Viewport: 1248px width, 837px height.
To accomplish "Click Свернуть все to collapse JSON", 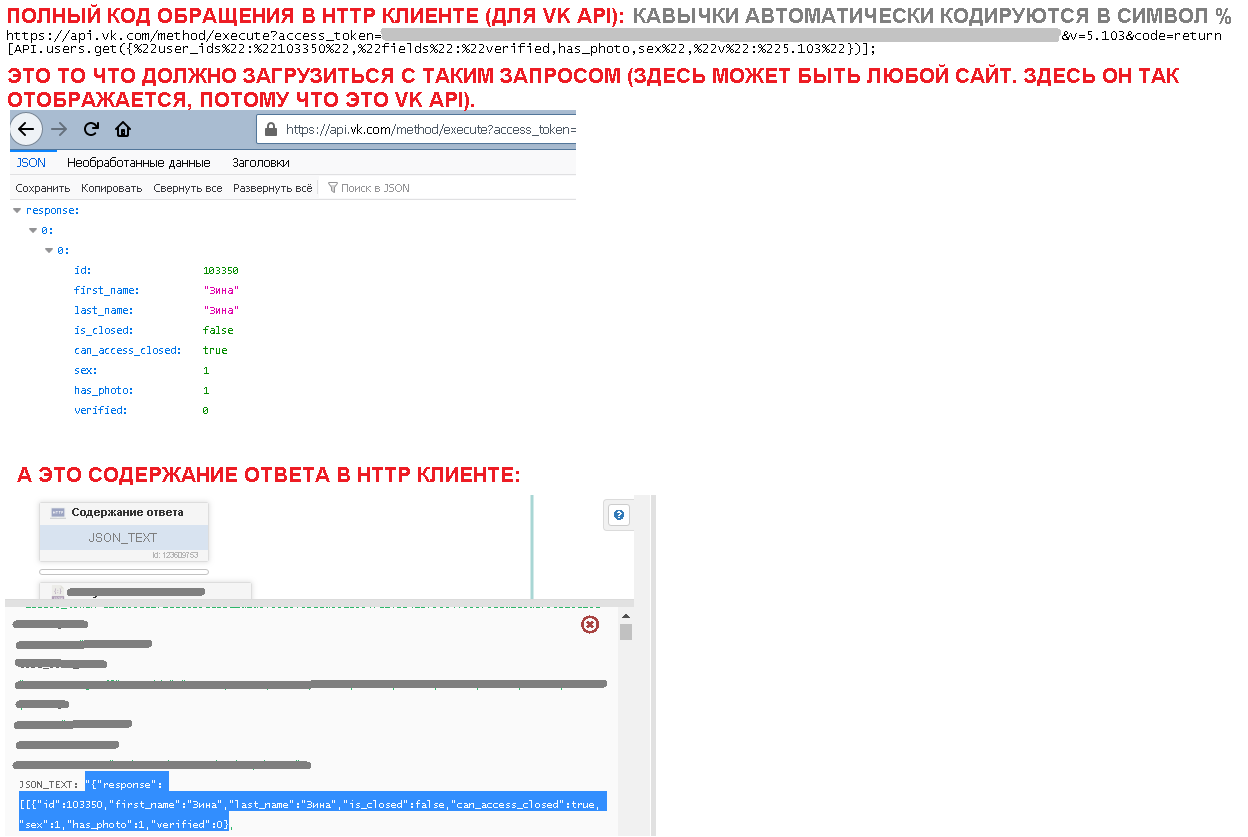I will click(188, 188).
